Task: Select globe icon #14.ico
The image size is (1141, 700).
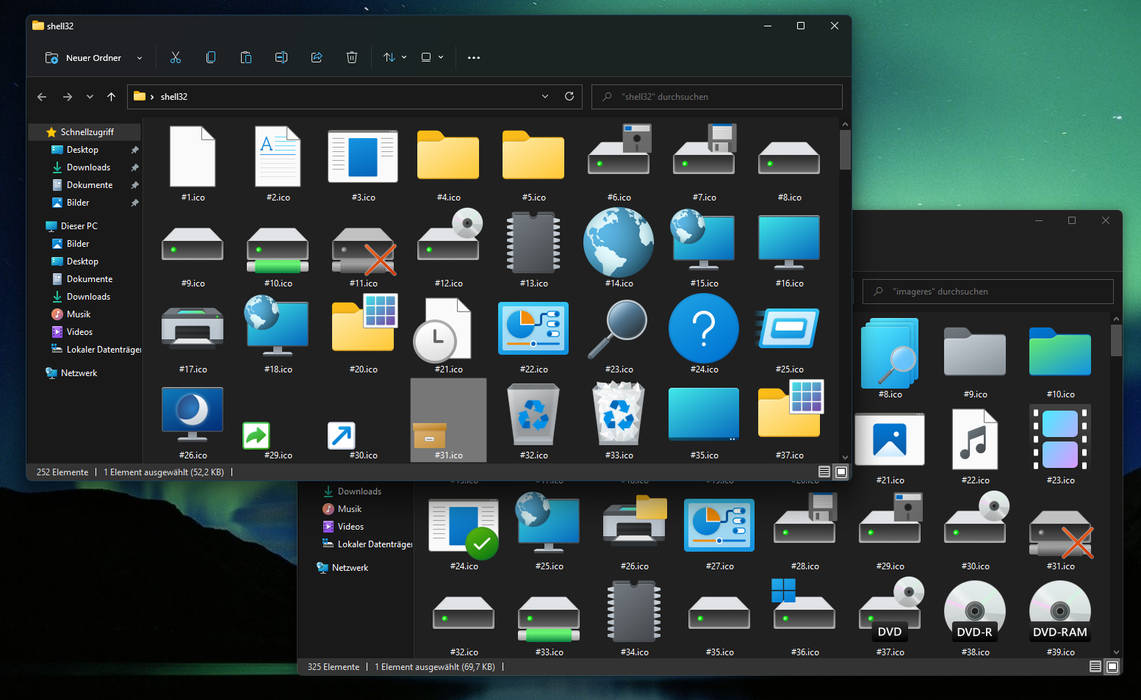Action: tap(619, 249)
